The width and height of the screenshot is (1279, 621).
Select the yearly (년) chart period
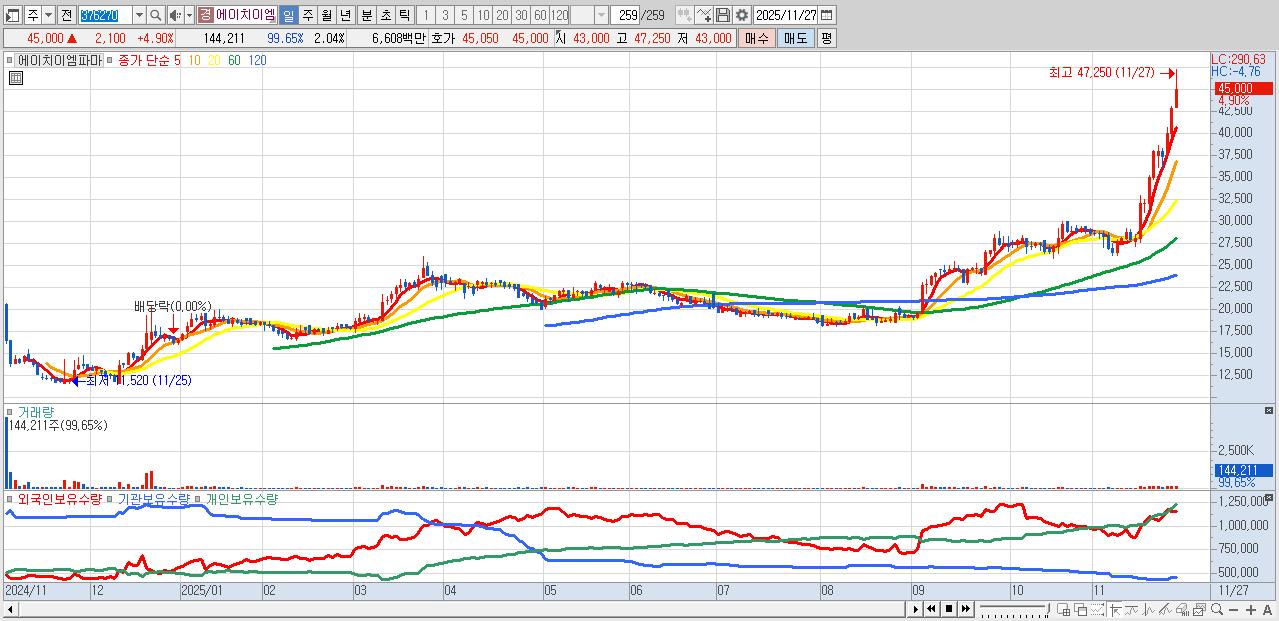coord(345,15)
